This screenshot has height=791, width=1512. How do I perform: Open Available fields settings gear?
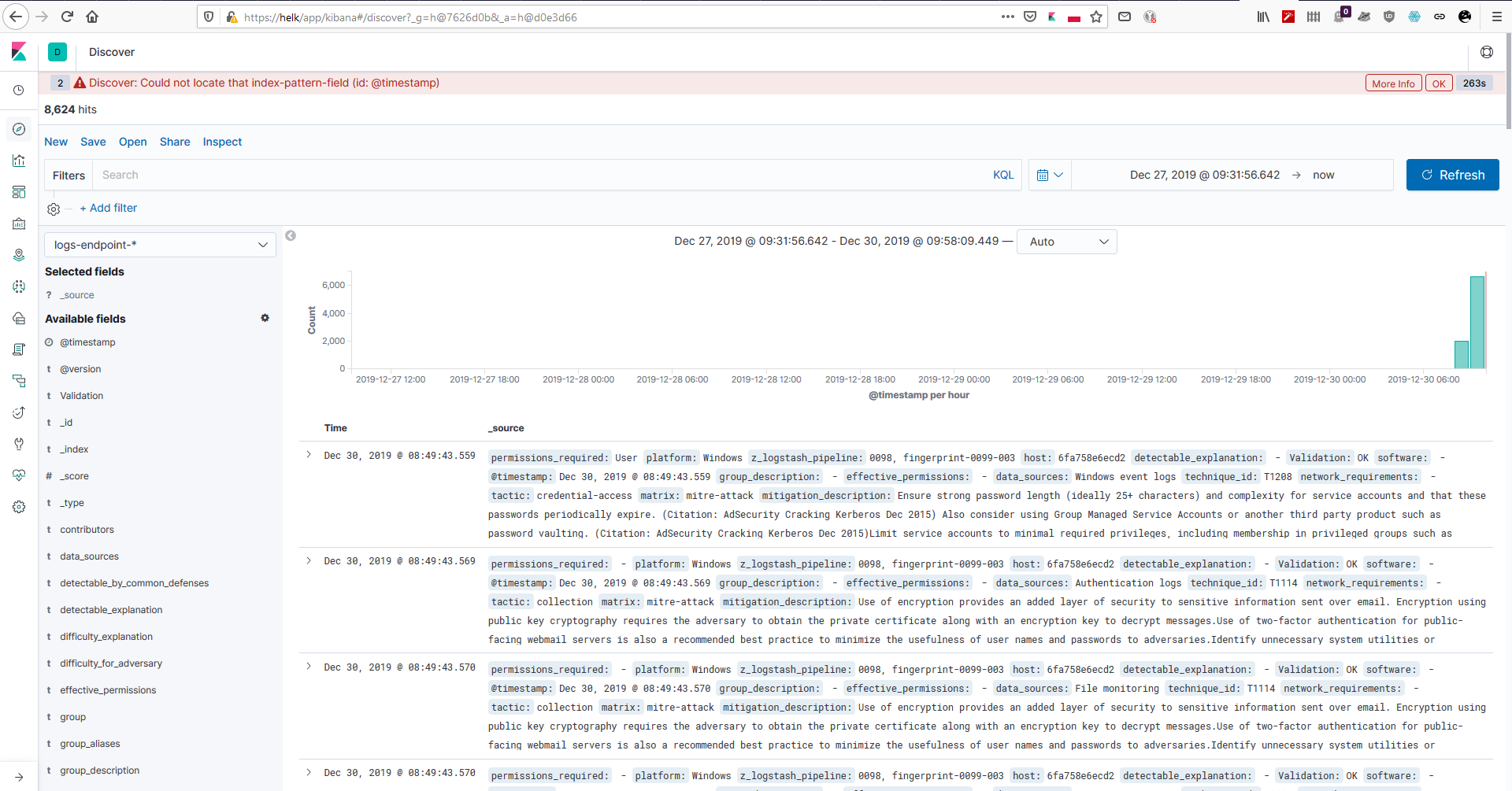(x=265, y=318)
